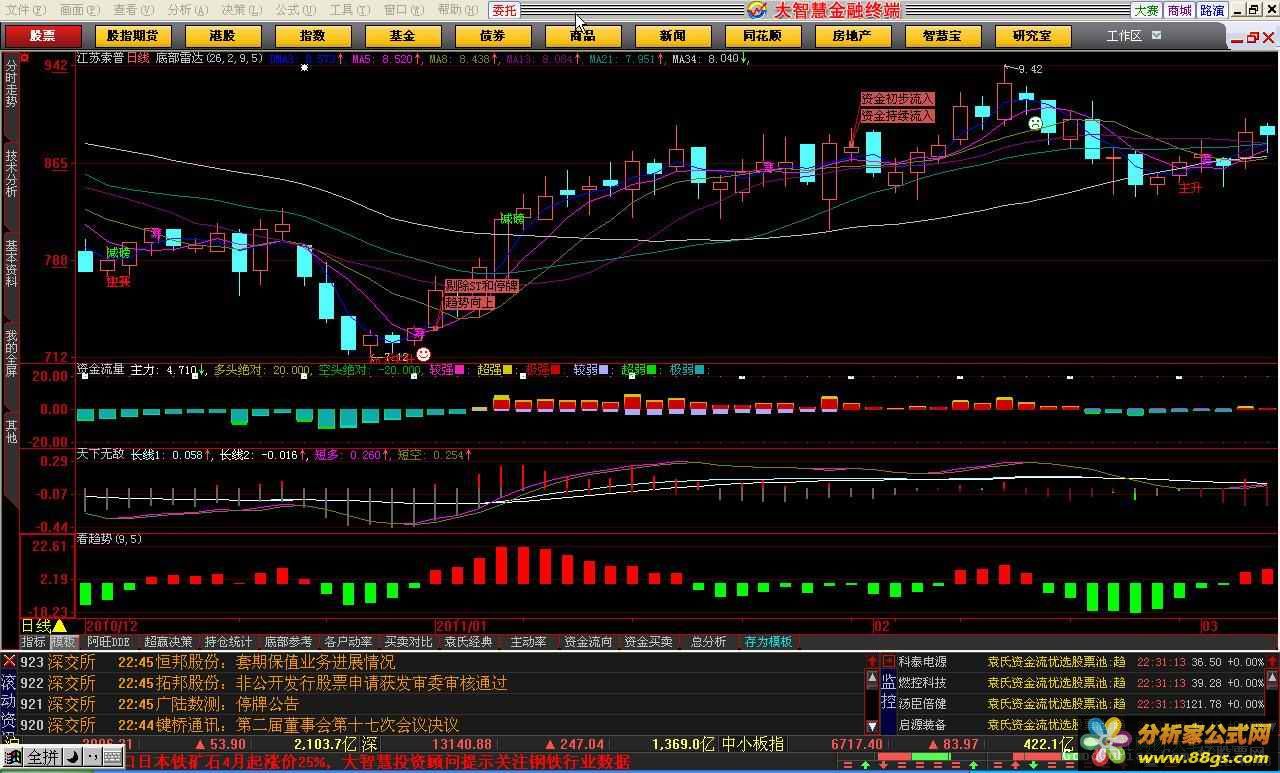1280x773 pixels.
Task: Select the 智慧宝 toolbar button
Action: pyautogui.click(x=942, y=36)
